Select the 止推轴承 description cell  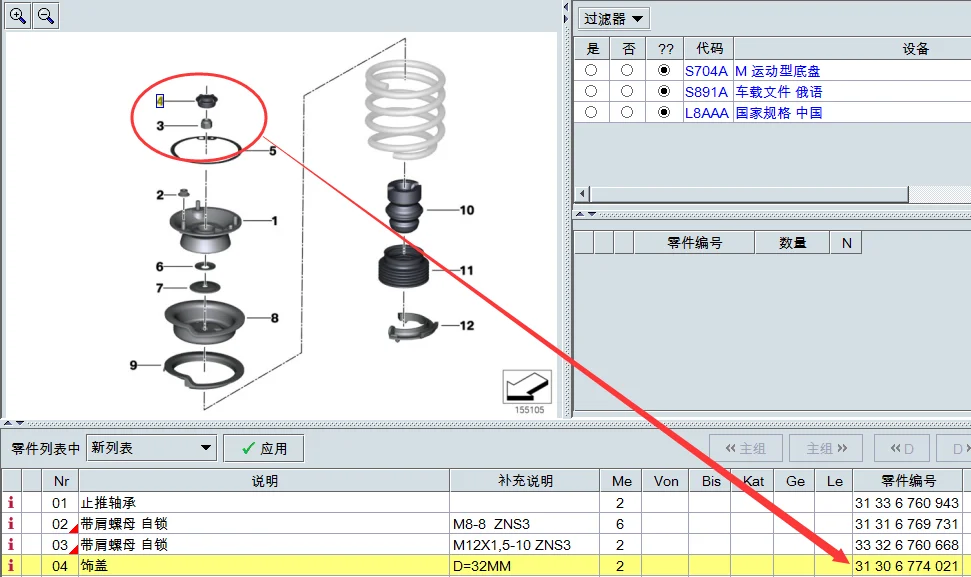(x=264, y=503)
